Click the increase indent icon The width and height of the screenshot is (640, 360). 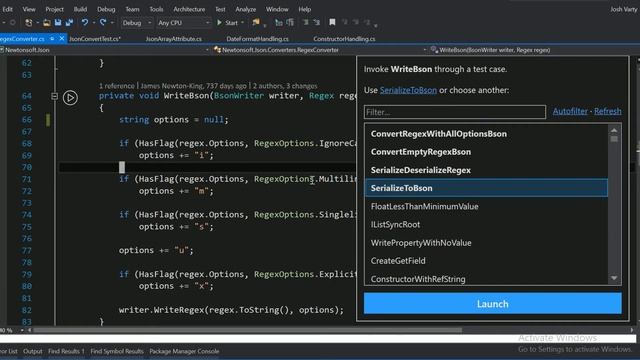(317, 23)
